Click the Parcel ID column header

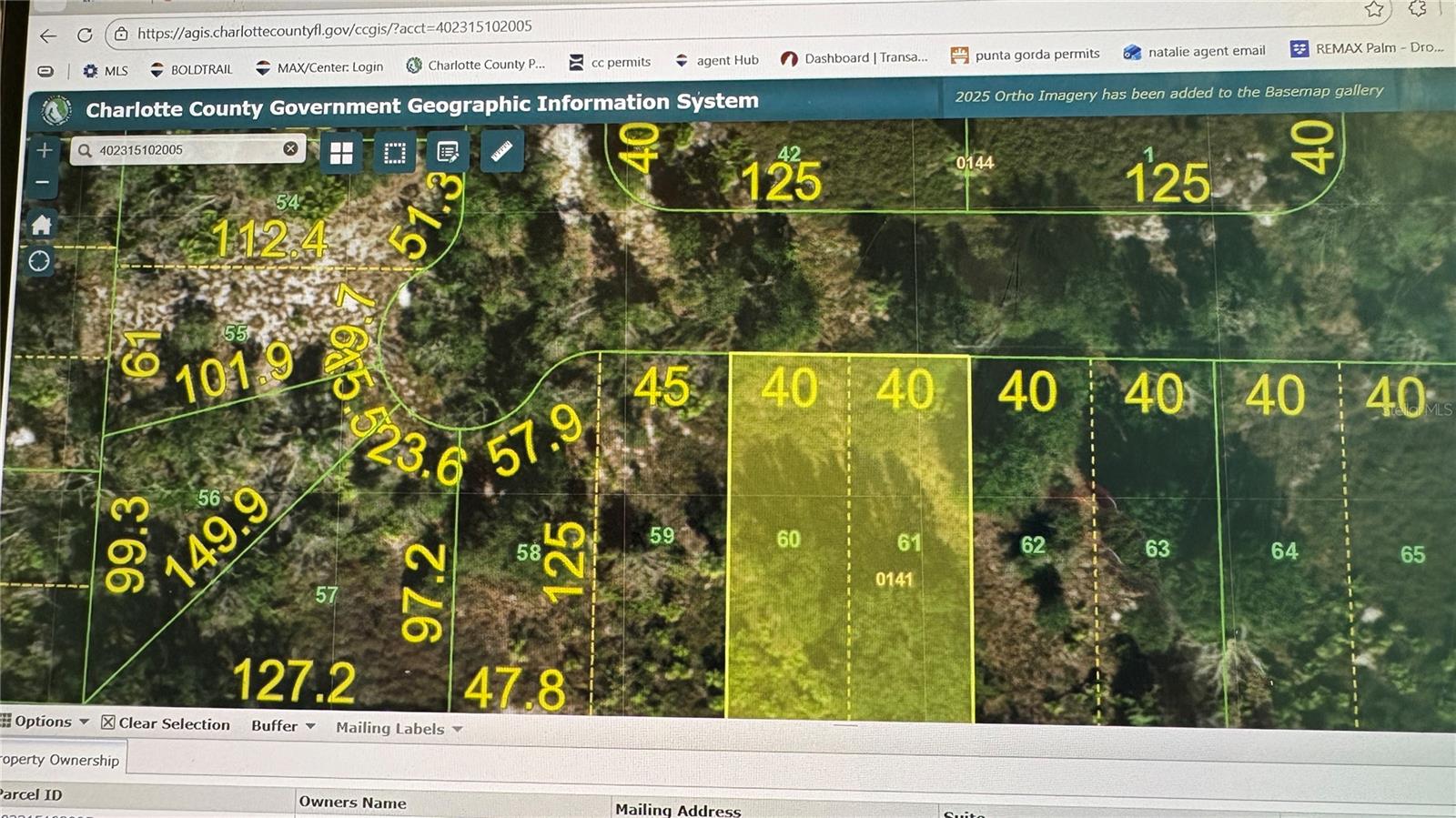[31, 794]
